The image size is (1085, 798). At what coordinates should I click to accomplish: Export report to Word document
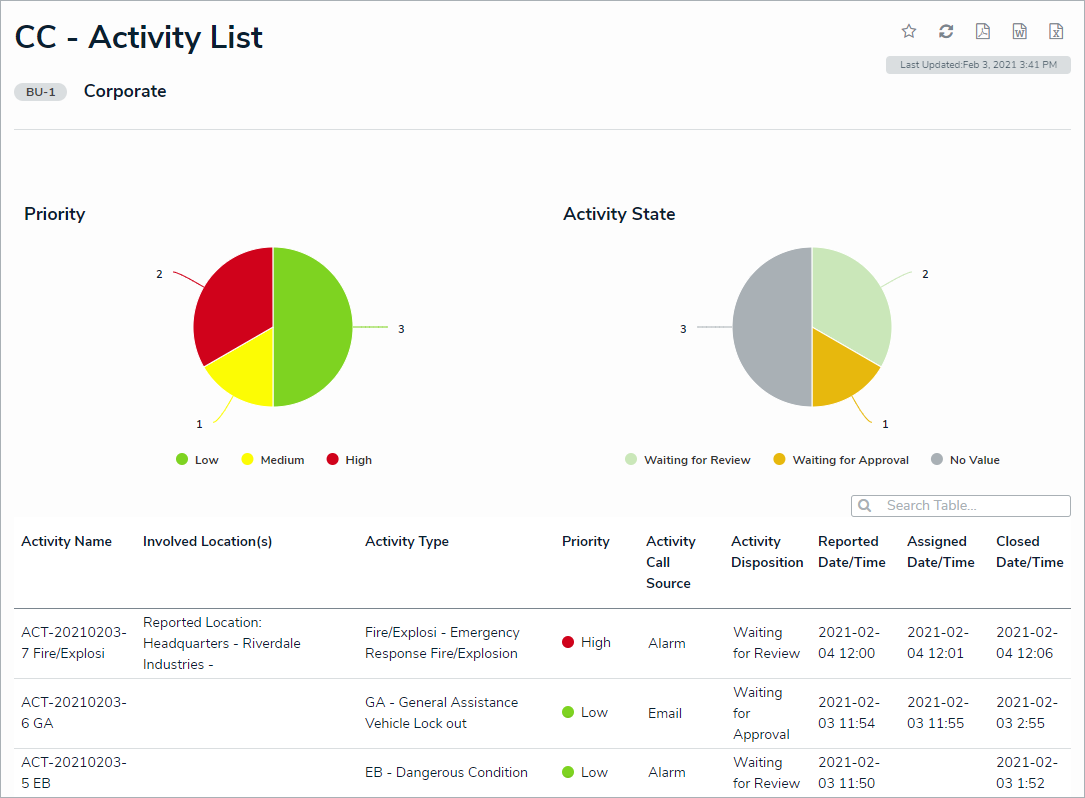click(x=1019, y=31)
